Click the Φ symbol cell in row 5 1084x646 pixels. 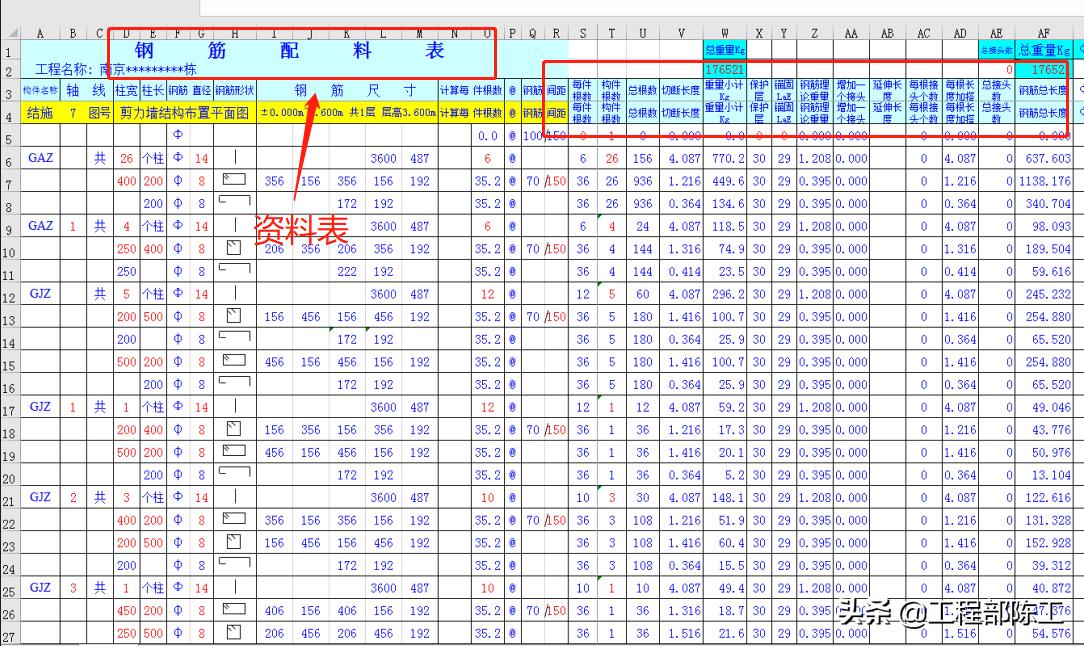click(178, 135)
